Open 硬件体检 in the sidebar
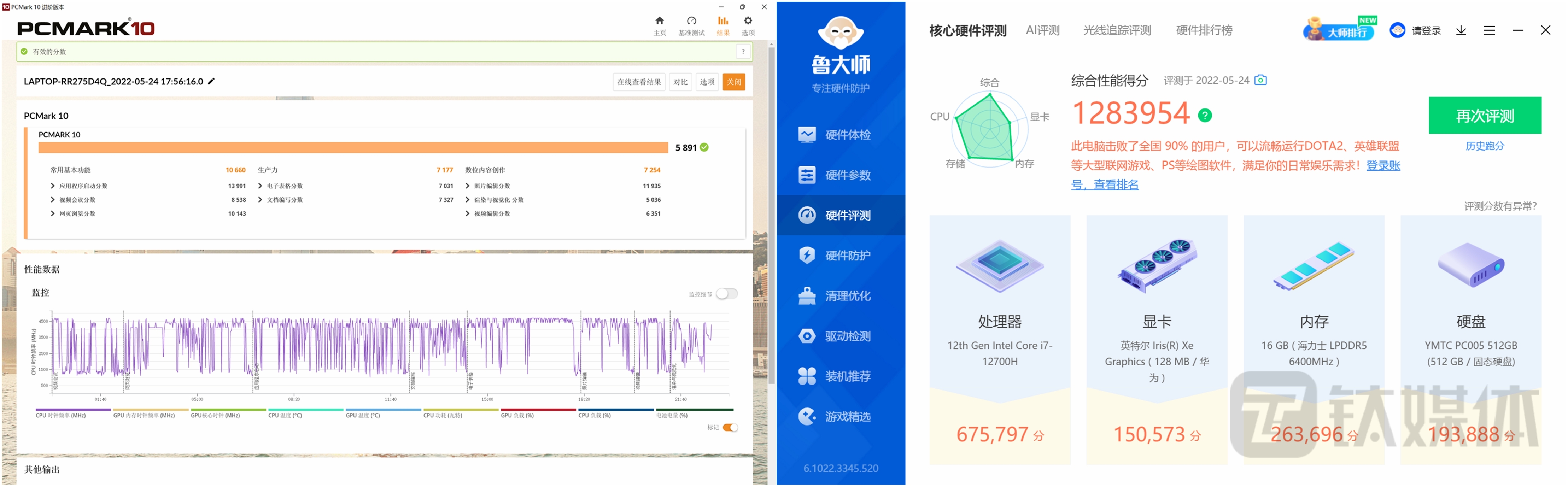The width and height of the screenshot is (1568, 487). [x=840, y=135]
